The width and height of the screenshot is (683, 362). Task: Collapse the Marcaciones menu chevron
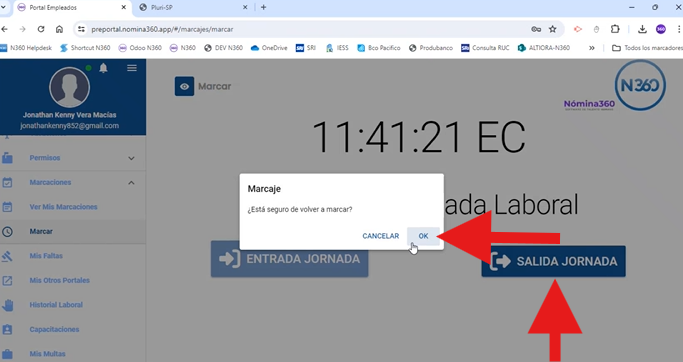(x=131, y=183)
